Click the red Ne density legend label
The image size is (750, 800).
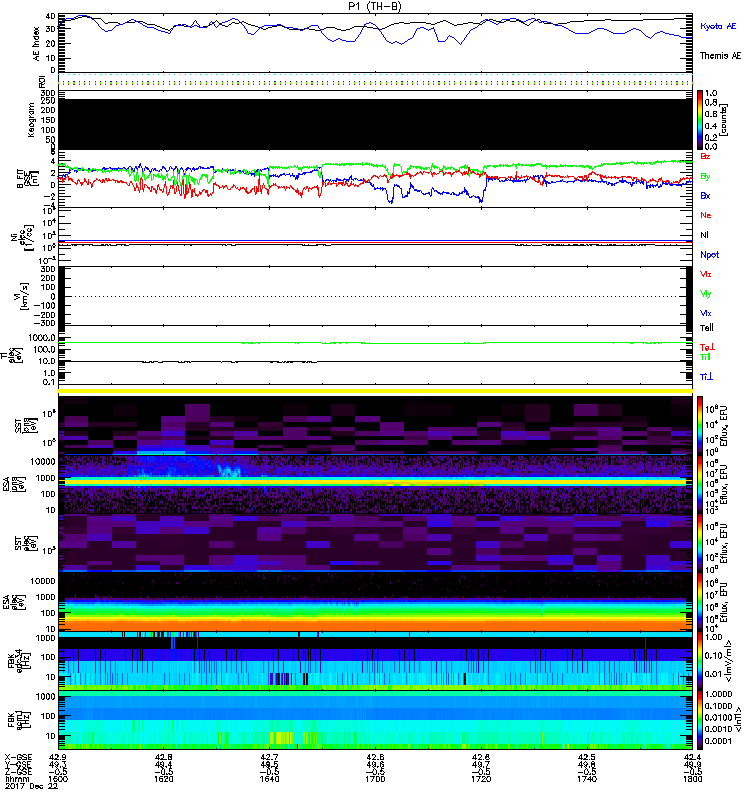coord(706,215)
